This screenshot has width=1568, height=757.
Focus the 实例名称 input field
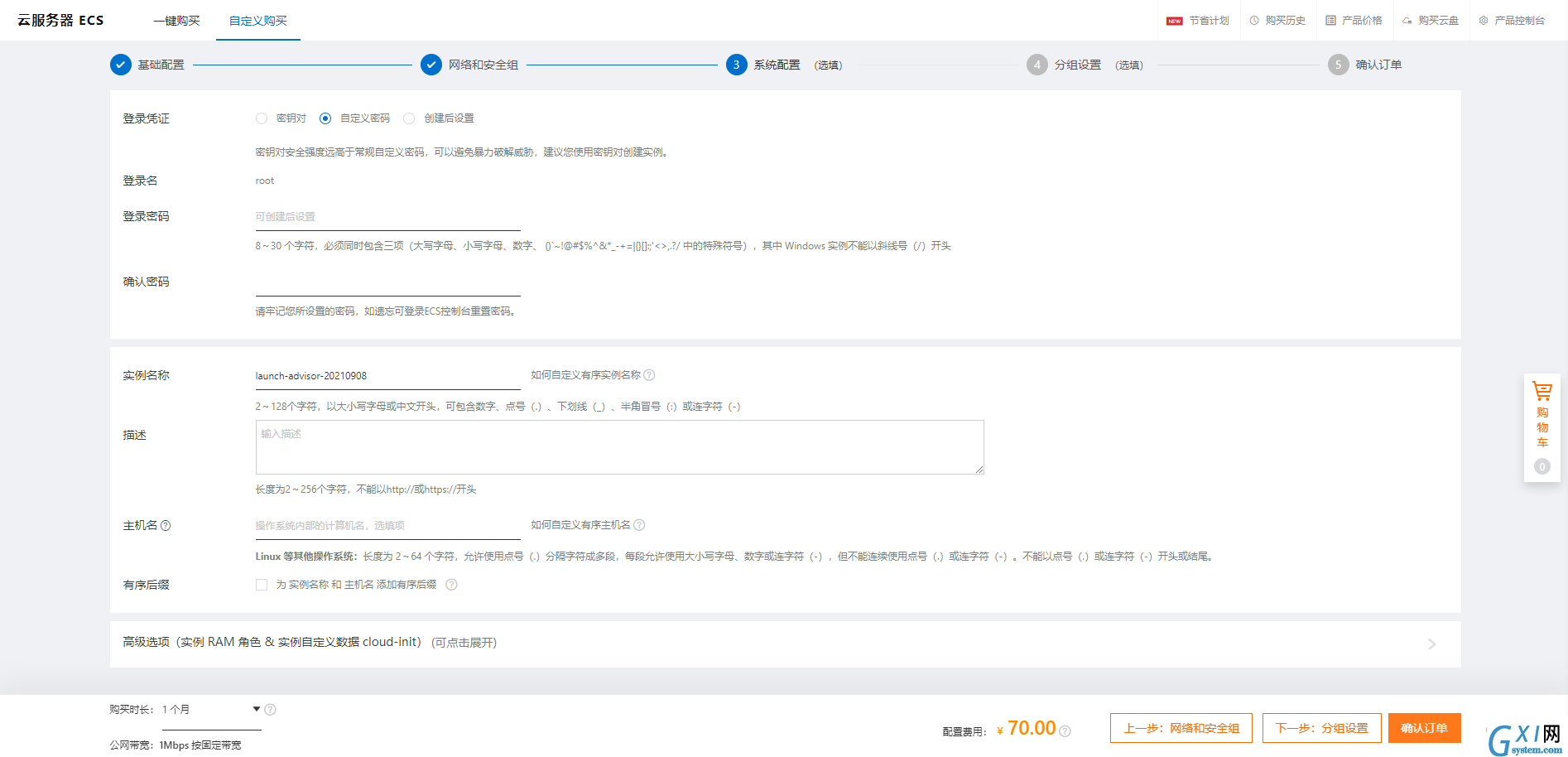pyautogui.click(x=388, y=376)
